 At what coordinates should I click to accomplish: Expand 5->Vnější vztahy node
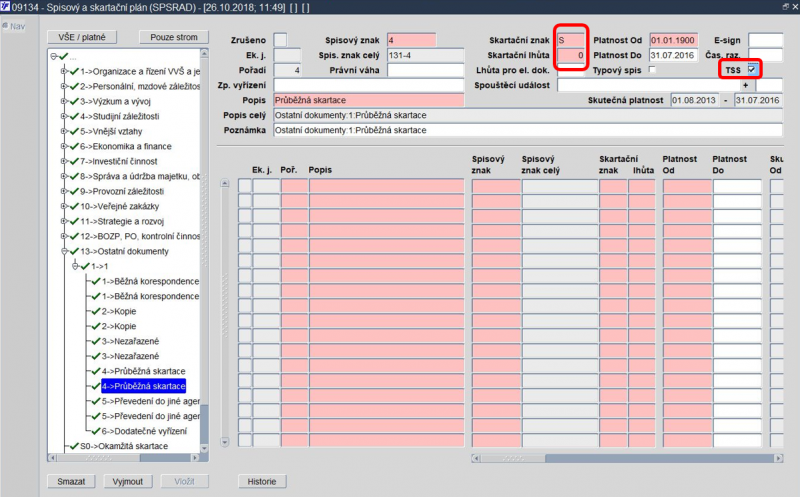(64, 131)
